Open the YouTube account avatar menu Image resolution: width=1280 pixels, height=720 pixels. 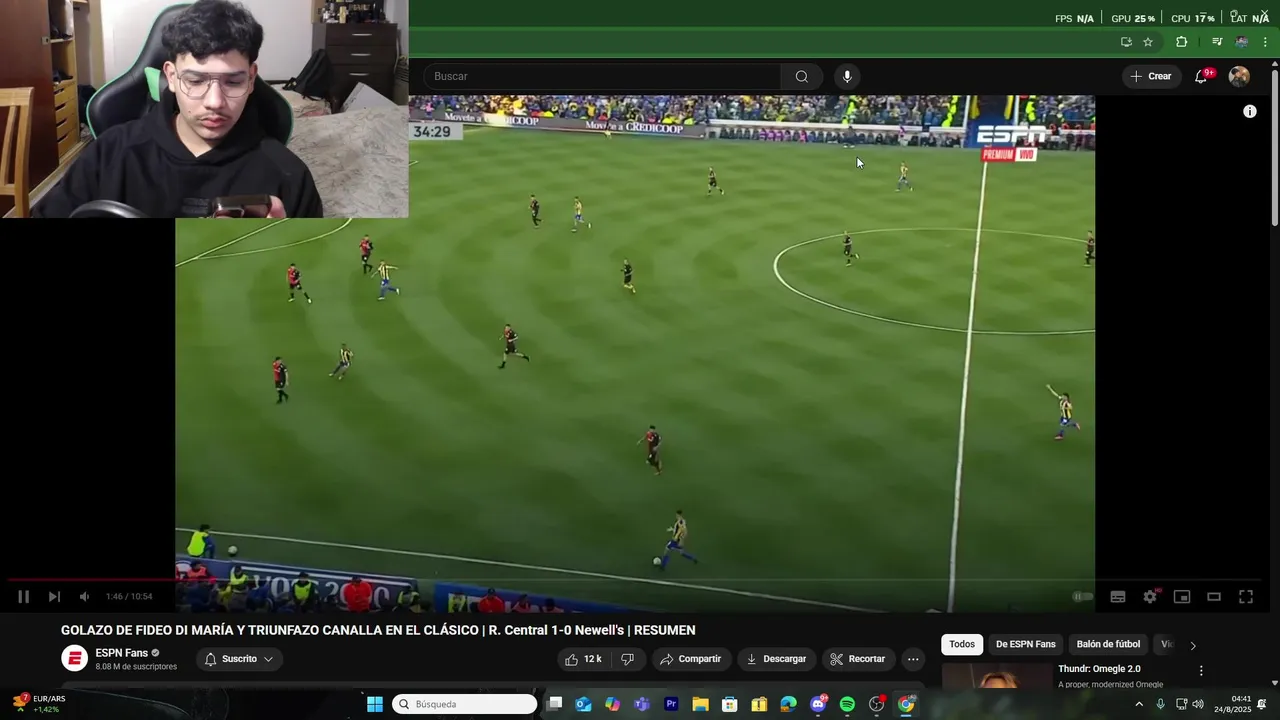point(1239,76)
